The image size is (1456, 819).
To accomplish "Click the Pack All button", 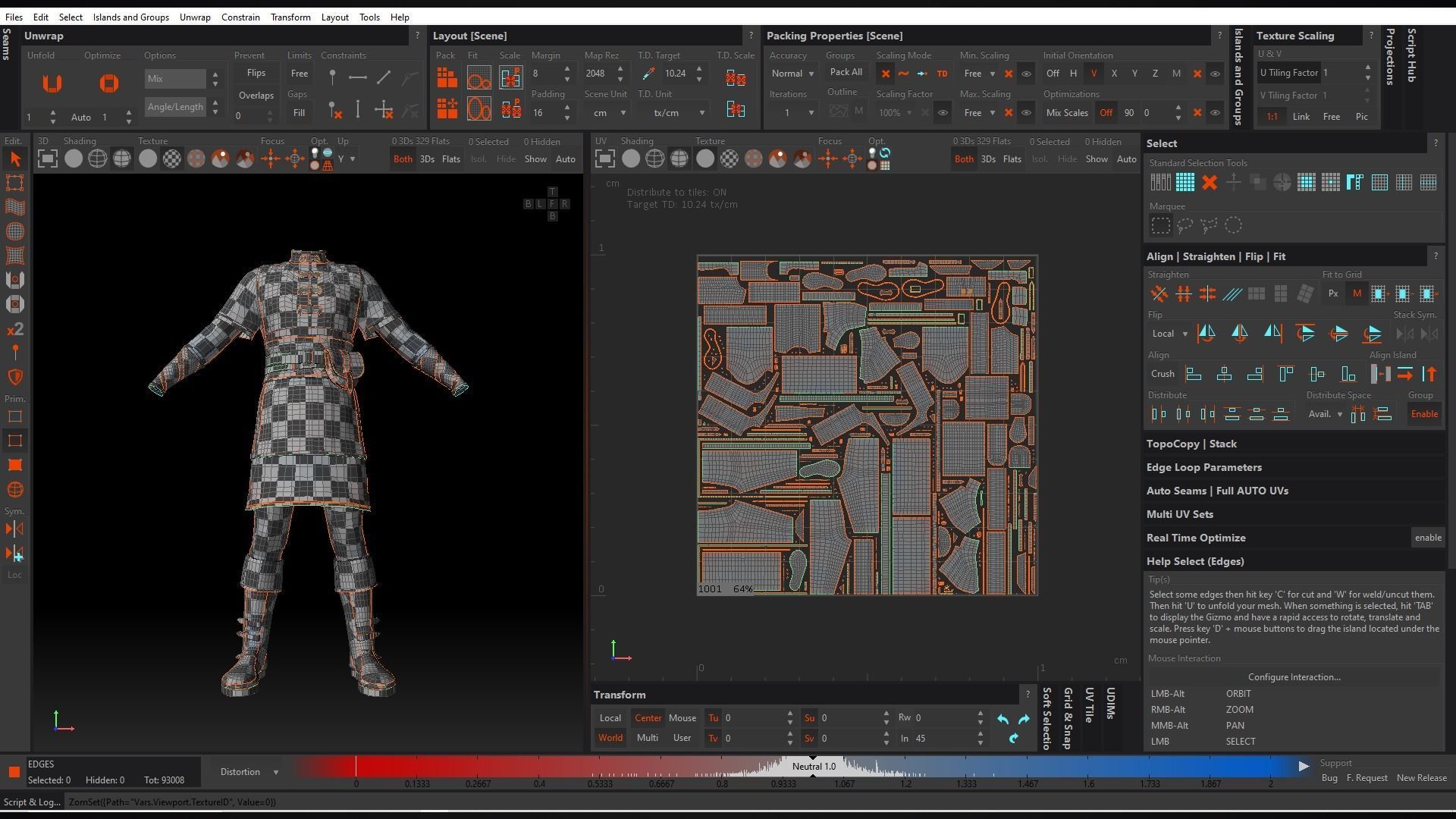I will 846,72.
